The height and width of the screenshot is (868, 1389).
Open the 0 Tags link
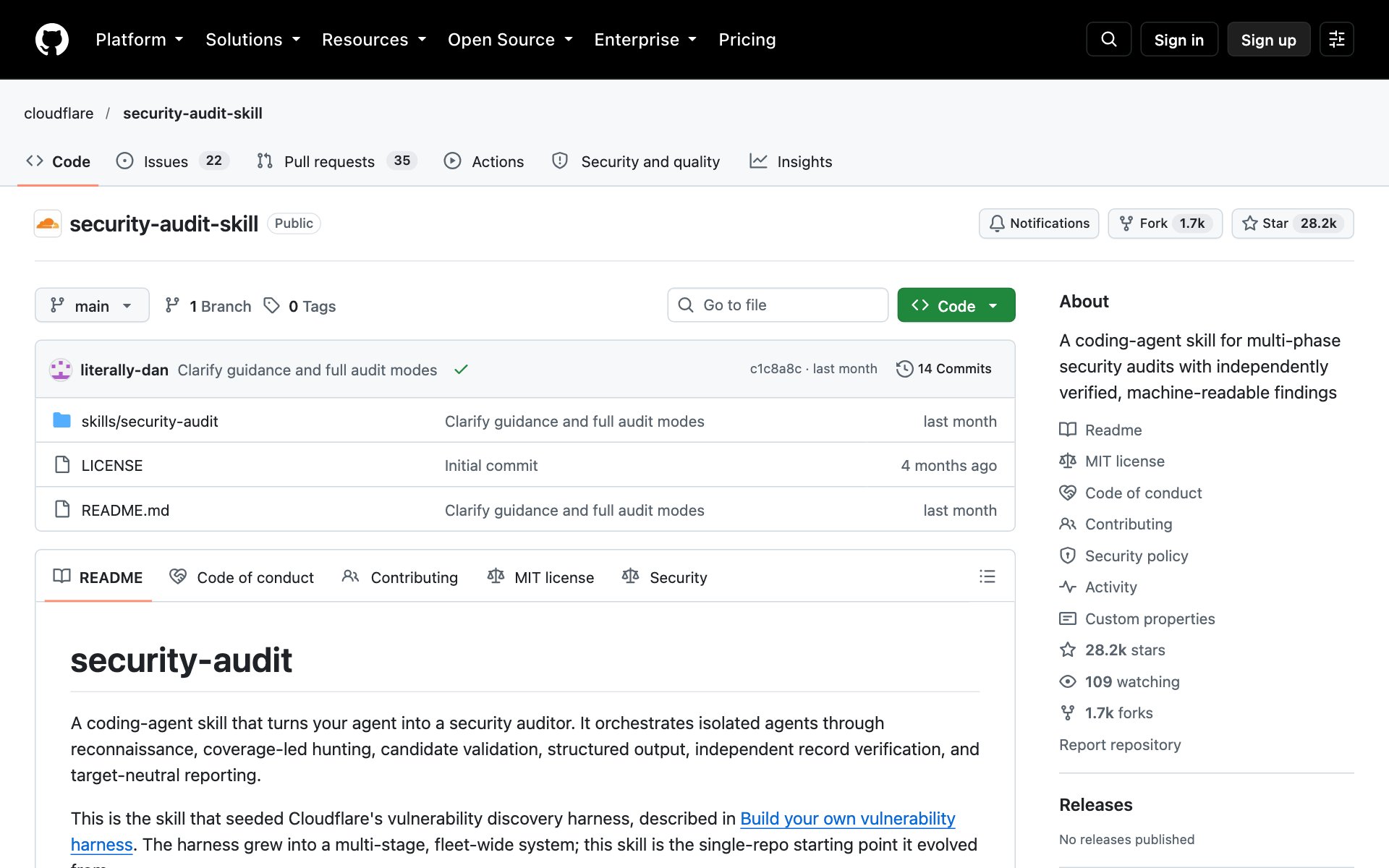(300, 306)
